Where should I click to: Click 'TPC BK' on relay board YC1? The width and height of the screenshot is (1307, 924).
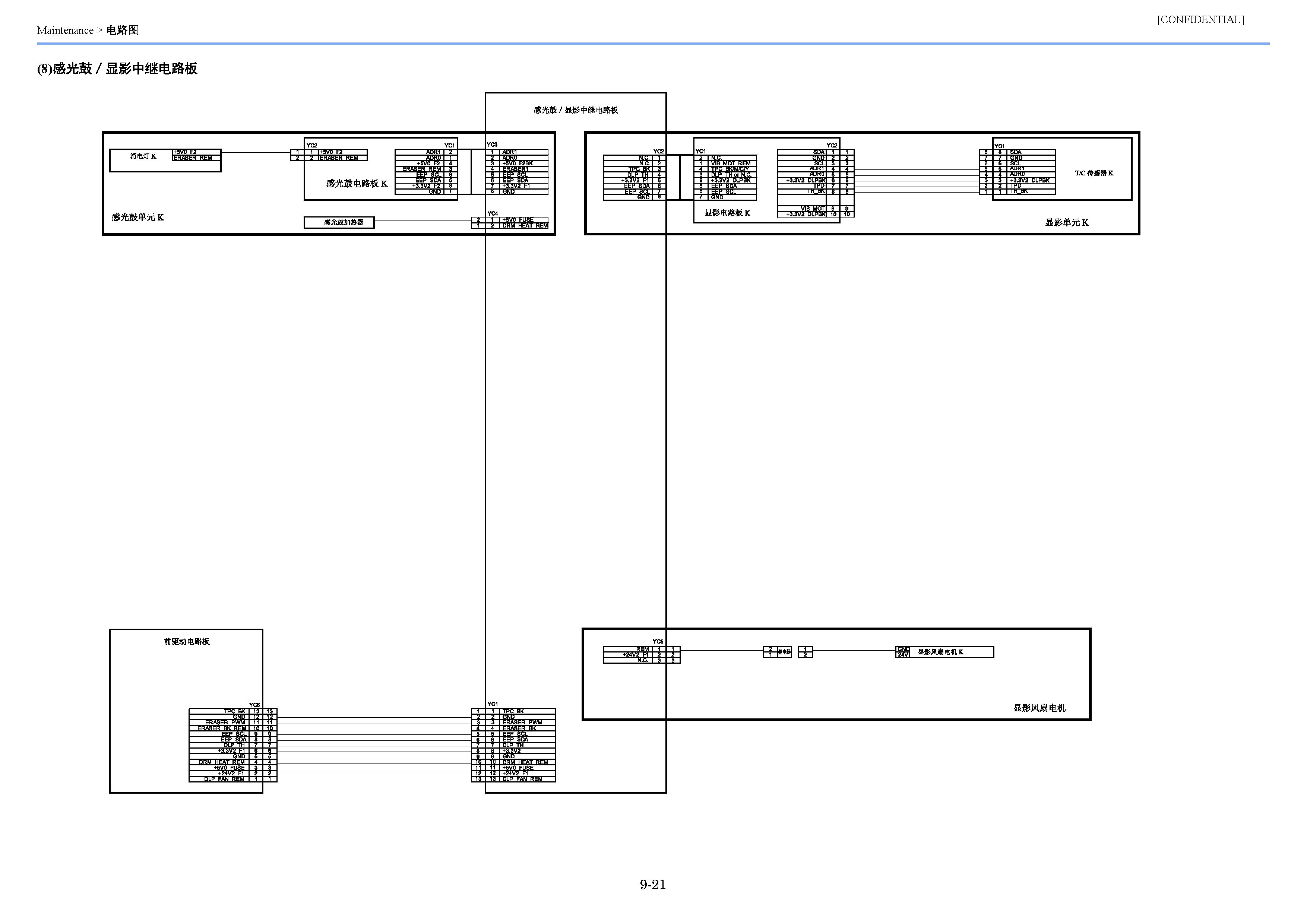[513, 711]
